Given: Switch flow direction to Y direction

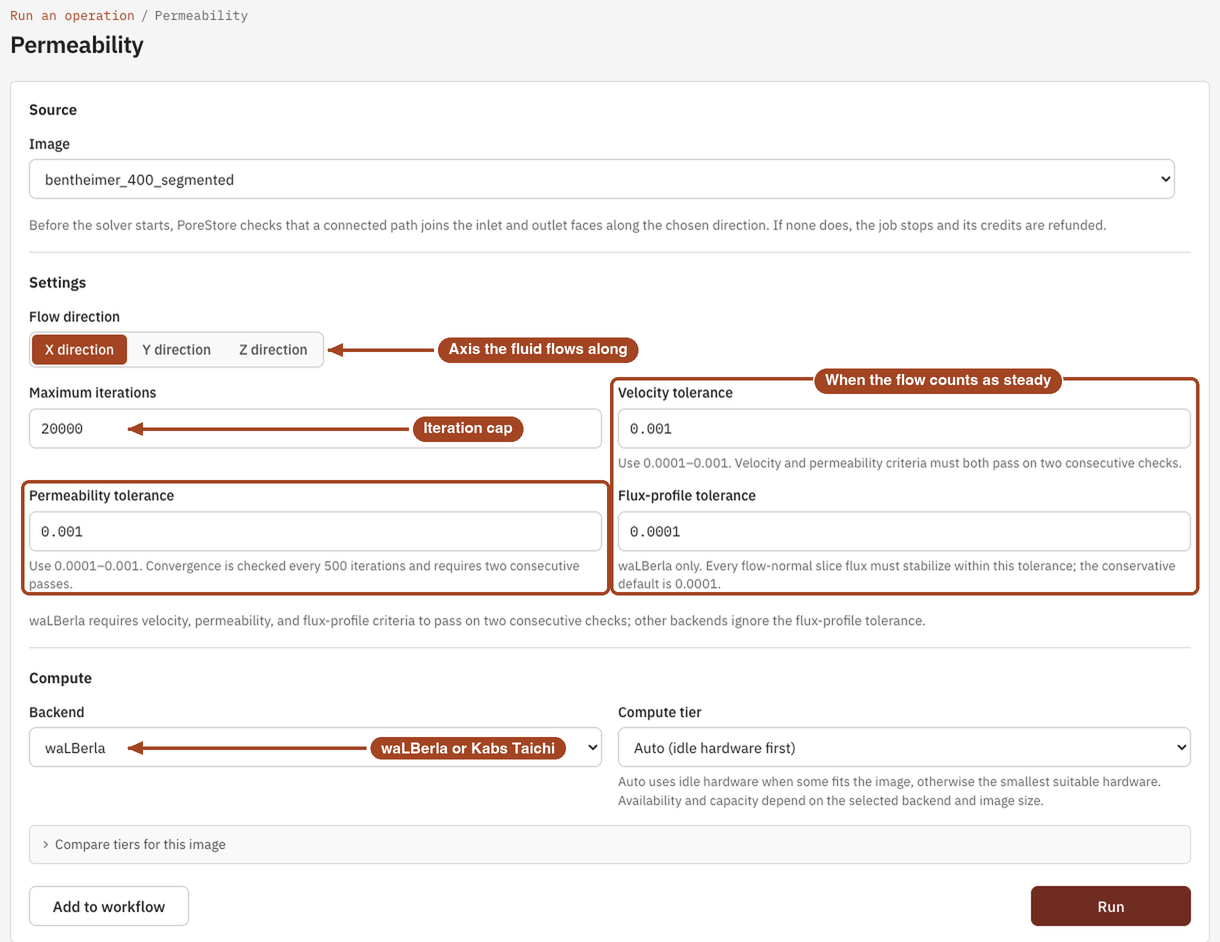Looking at the screenshot, I should (176, 350).
